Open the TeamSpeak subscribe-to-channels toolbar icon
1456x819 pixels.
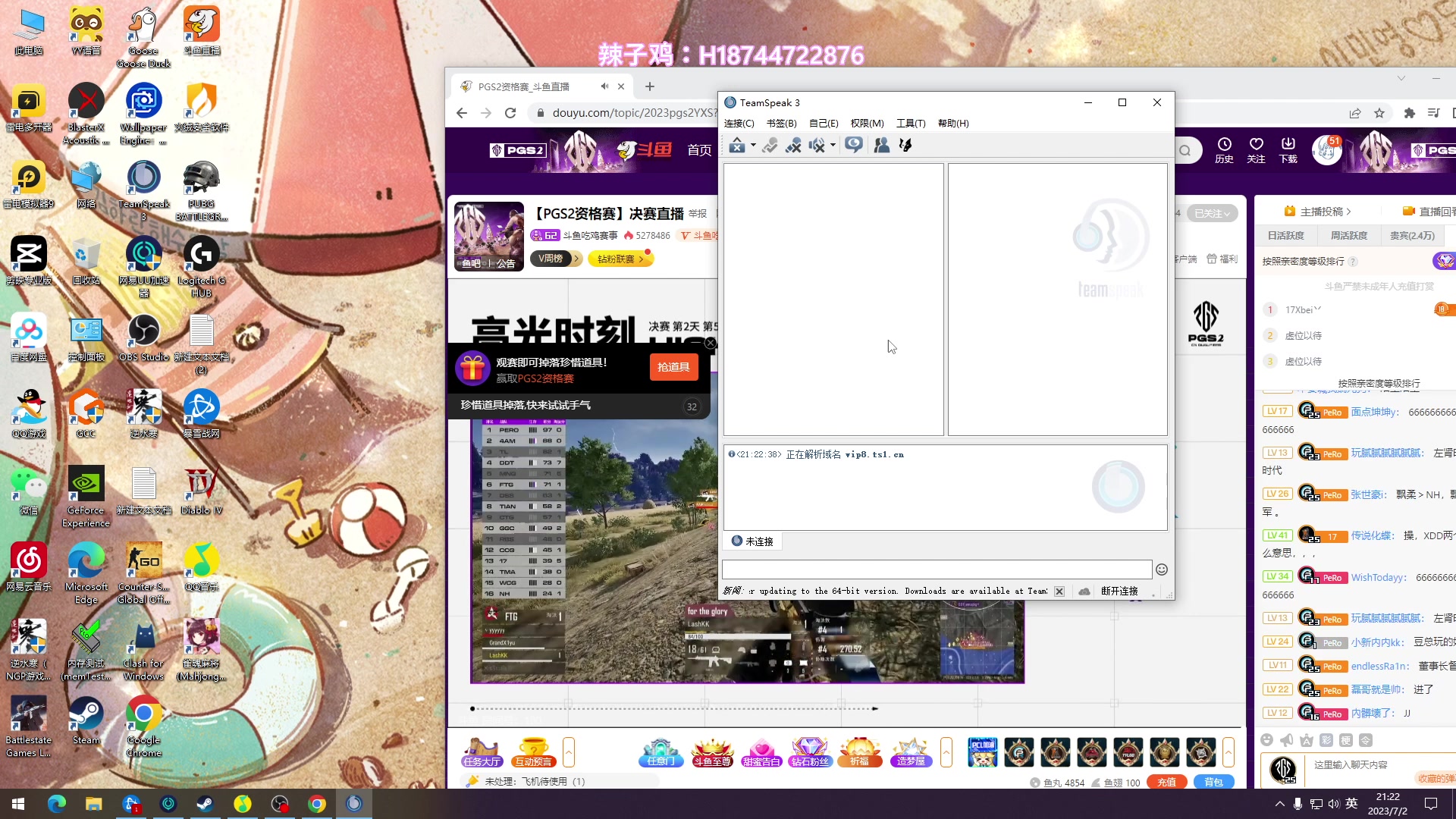pyautogui.click(x=770, y=145)
